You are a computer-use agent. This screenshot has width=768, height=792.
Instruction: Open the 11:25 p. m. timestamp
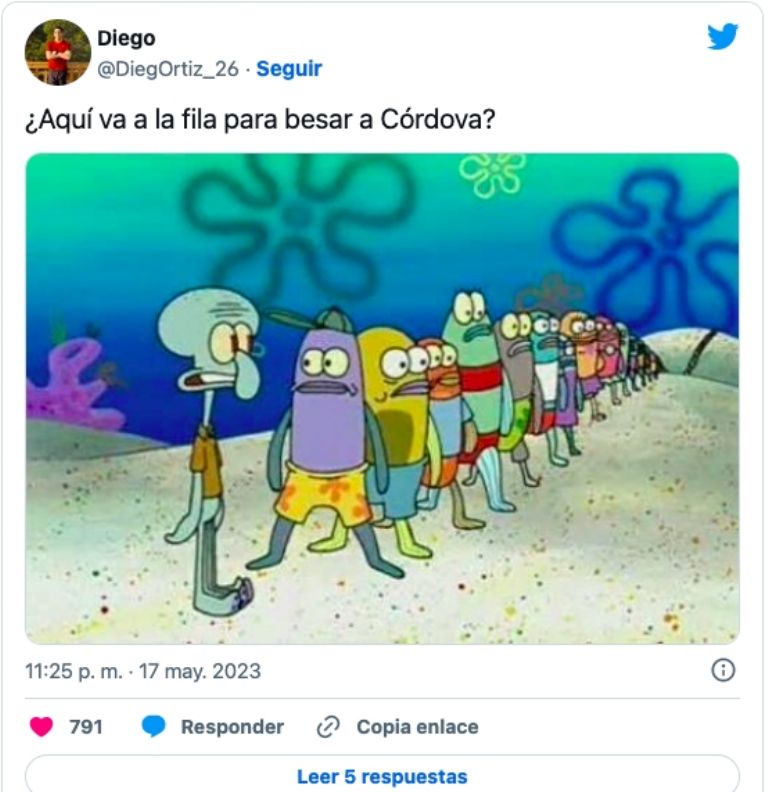[74, 671]
